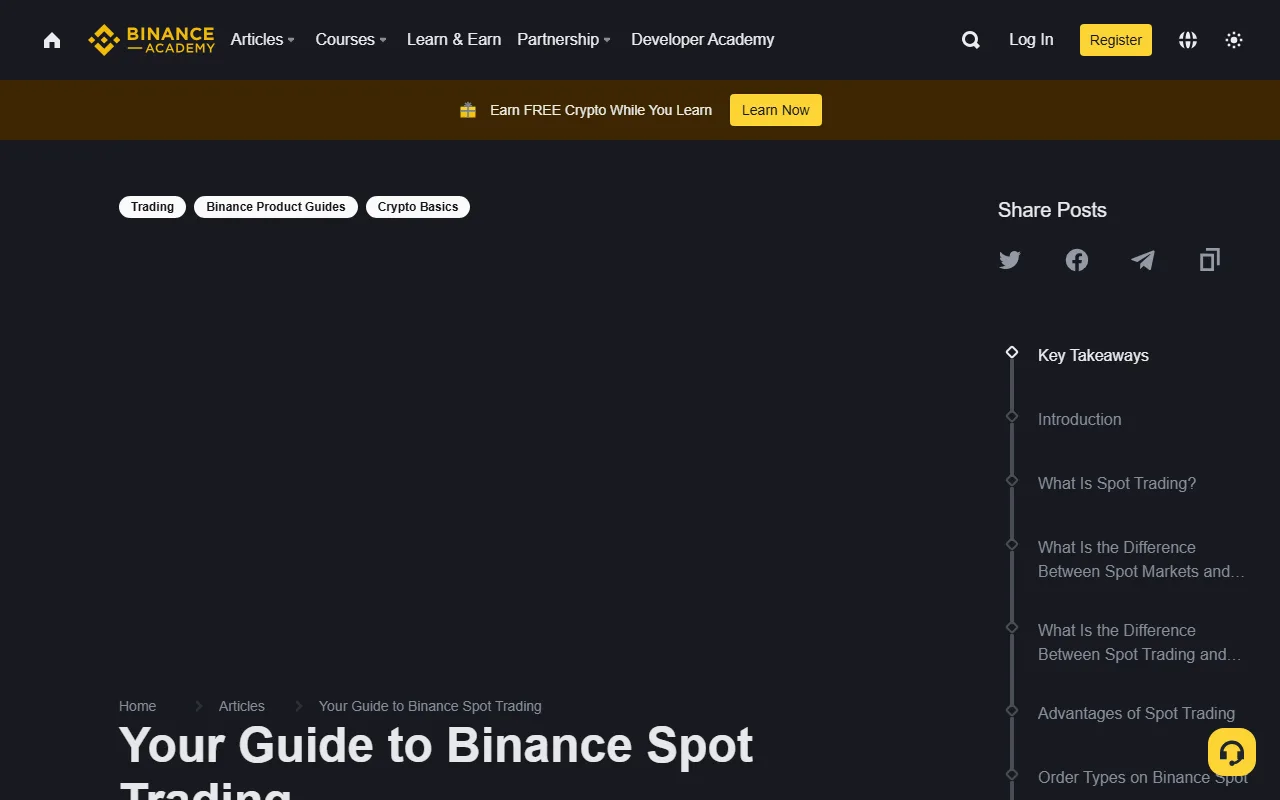Click the gift box icon in banner
Screen dimensions: 1280x800
[468, 110]
